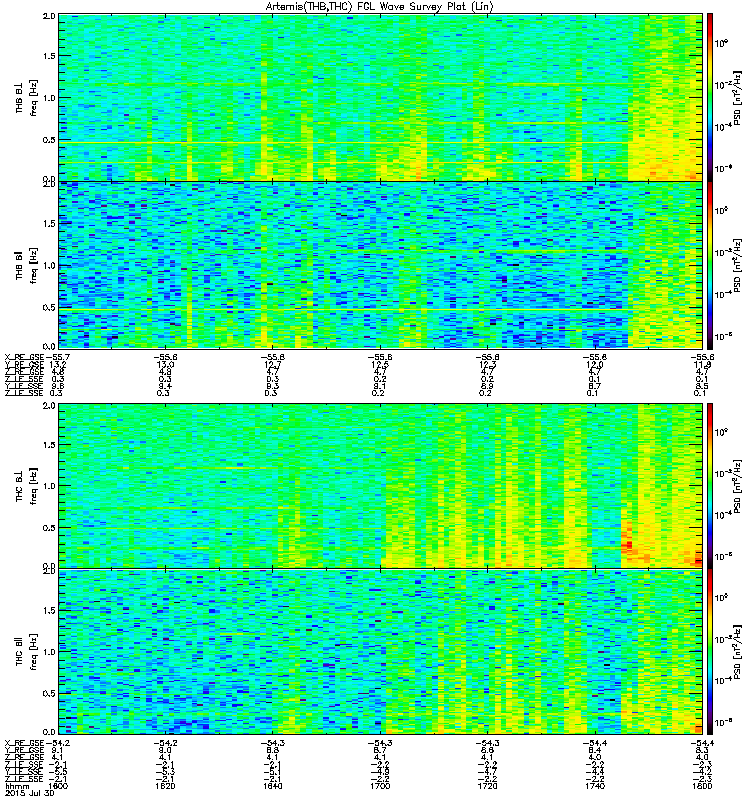Click the THB B∥ freq [Hz] axis label

(x=27, y=265)
